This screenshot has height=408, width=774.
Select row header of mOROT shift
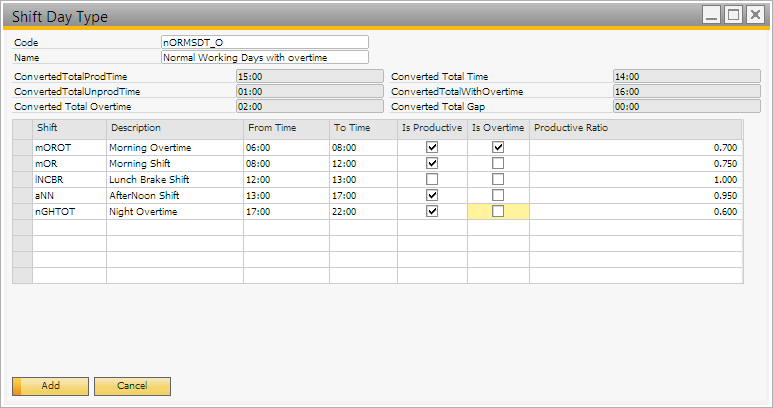click(x=22, y=147)
